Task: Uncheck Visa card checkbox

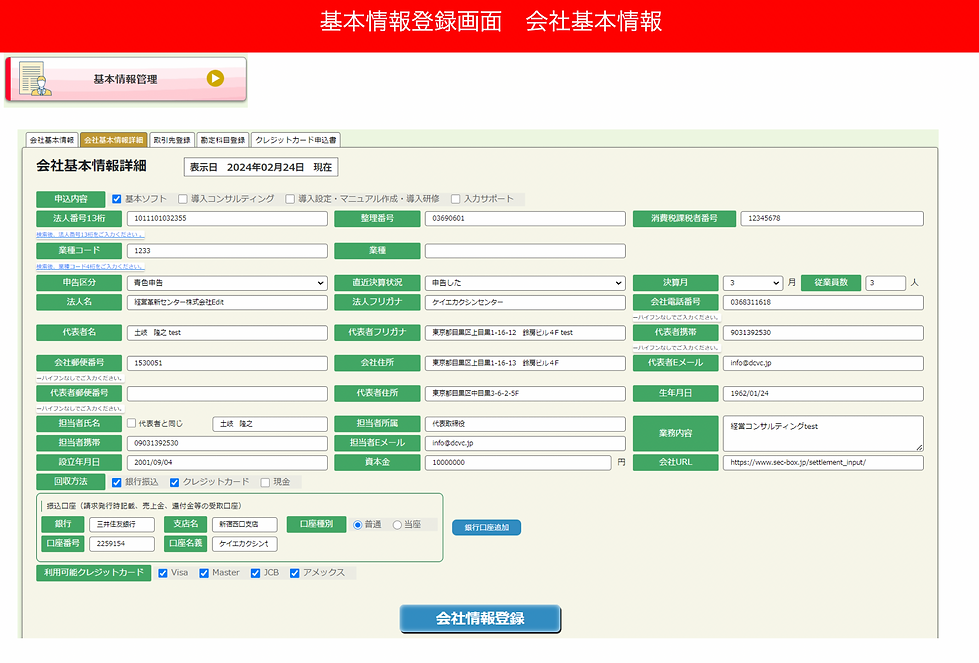Action: pyautogui.click(x=163, y=573)
